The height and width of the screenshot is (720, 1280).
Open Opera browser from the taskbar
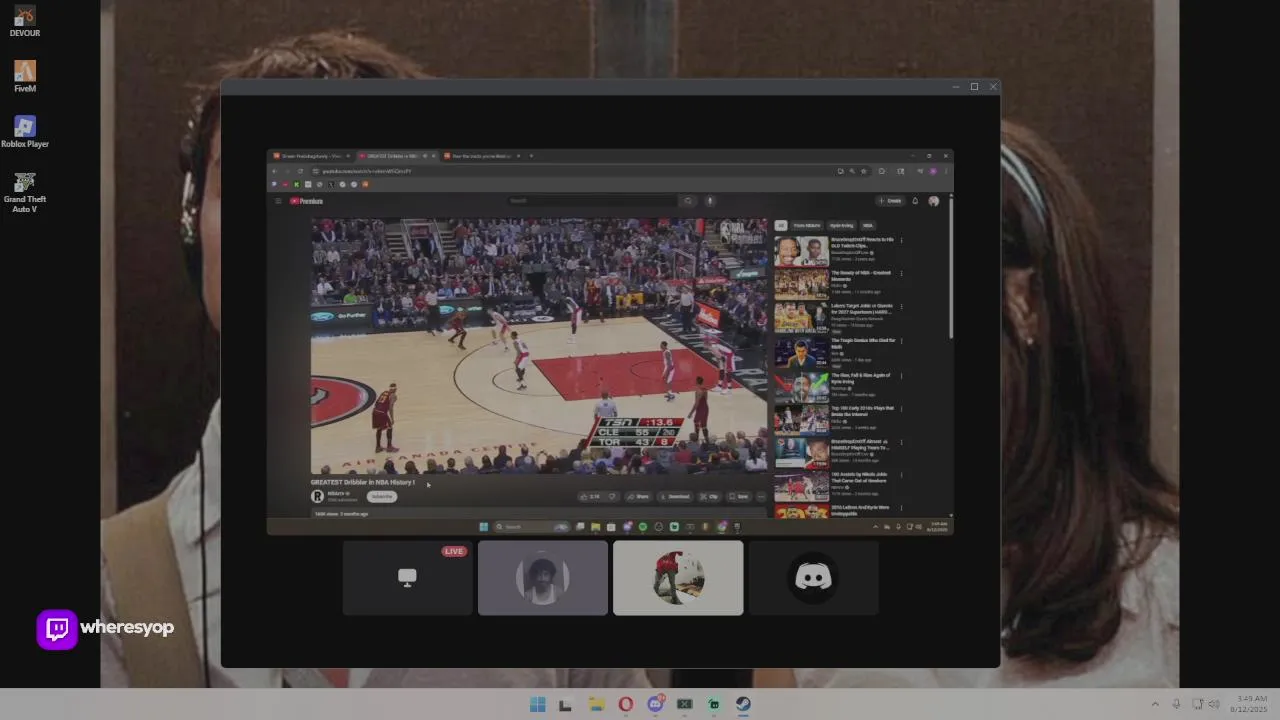coord(625,704)
